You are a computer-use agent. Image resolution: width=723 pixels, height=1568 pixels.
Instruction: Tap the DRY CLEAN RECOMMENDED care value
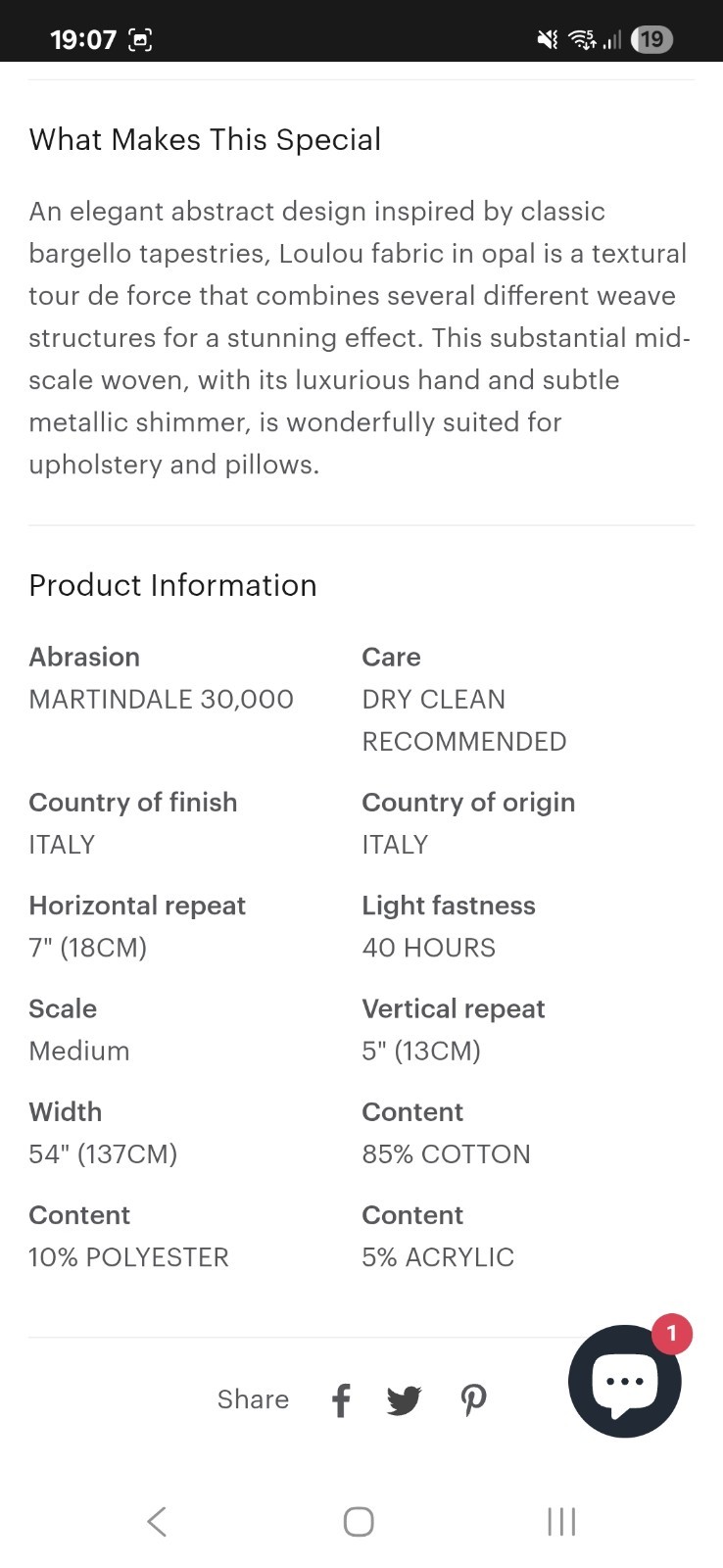pyautogui.click(x=464, y=720)
